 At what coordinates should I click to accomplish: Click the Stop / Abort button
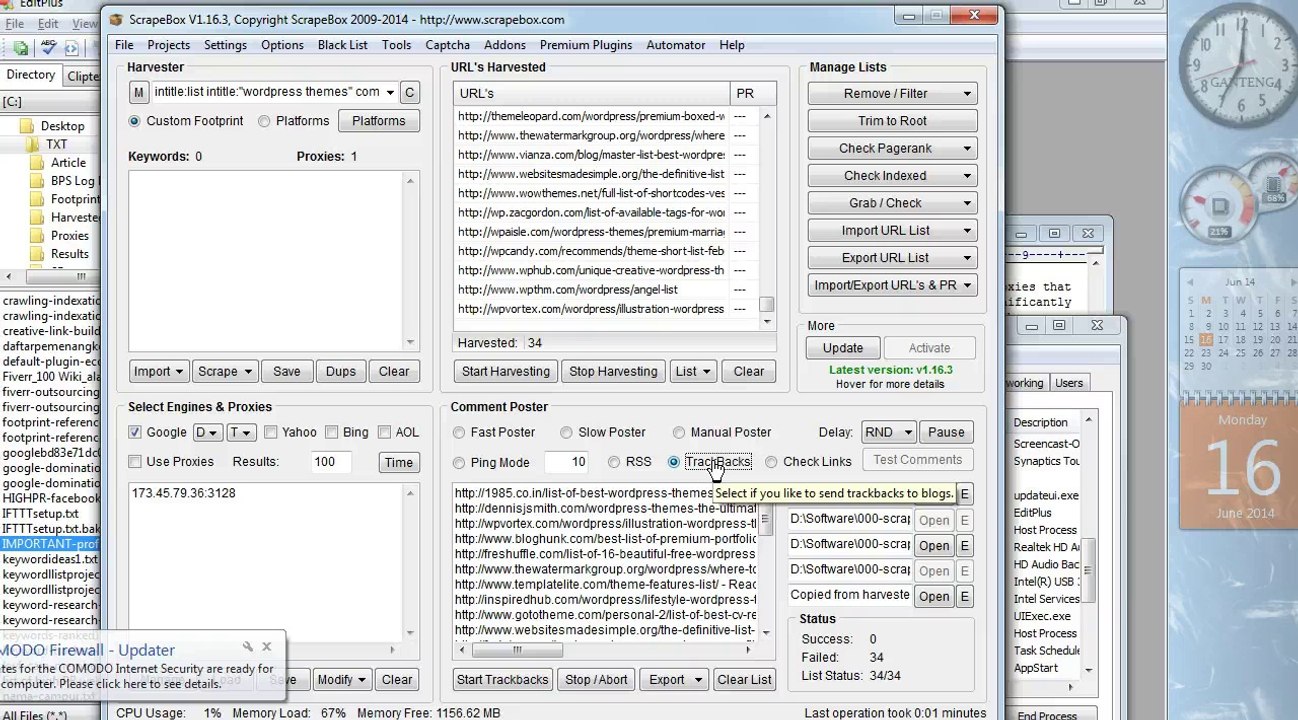pyautogui.click(x=596, y=680)
